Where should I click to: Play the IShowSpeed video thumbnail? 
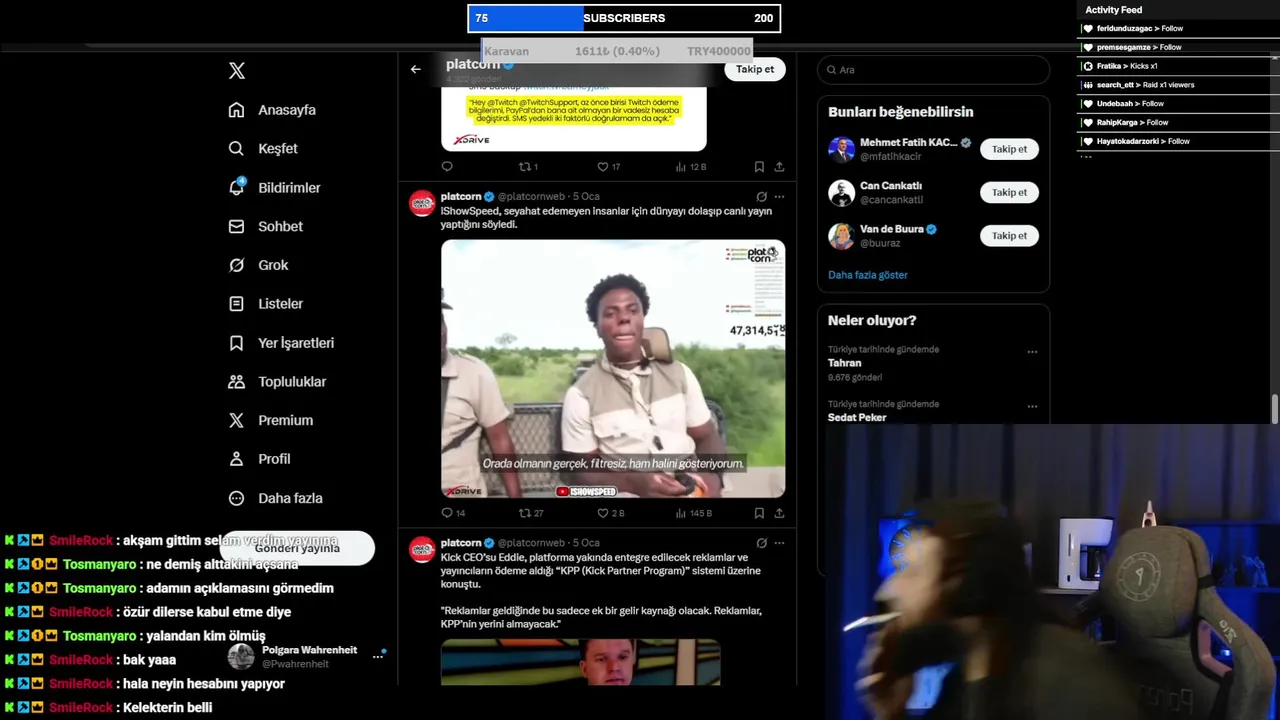click(x=613, y=369)
